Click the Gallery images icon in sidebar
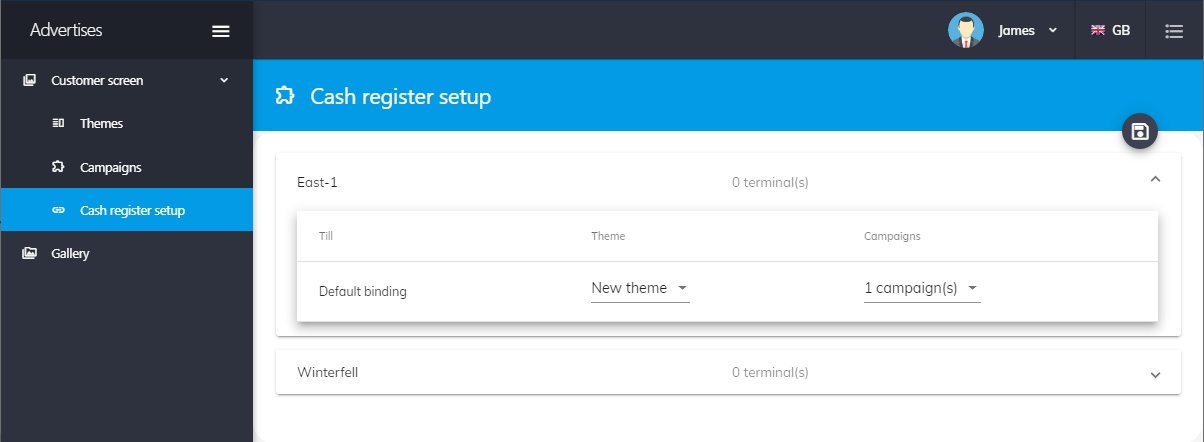The image size is (1204, 442). coord(29,254)
